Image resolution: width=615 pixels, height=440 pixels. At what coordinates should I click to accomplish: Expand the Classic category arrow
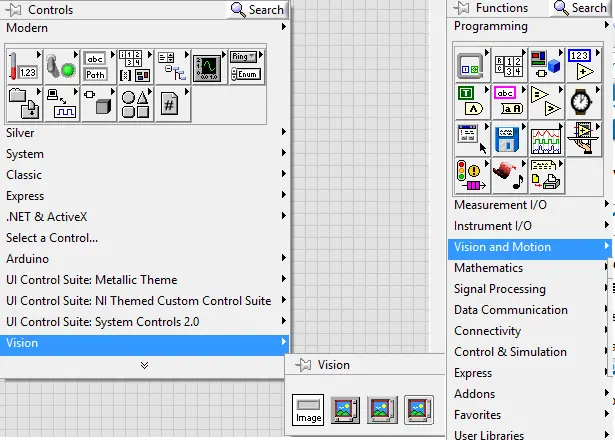click(x=283, y=174)
